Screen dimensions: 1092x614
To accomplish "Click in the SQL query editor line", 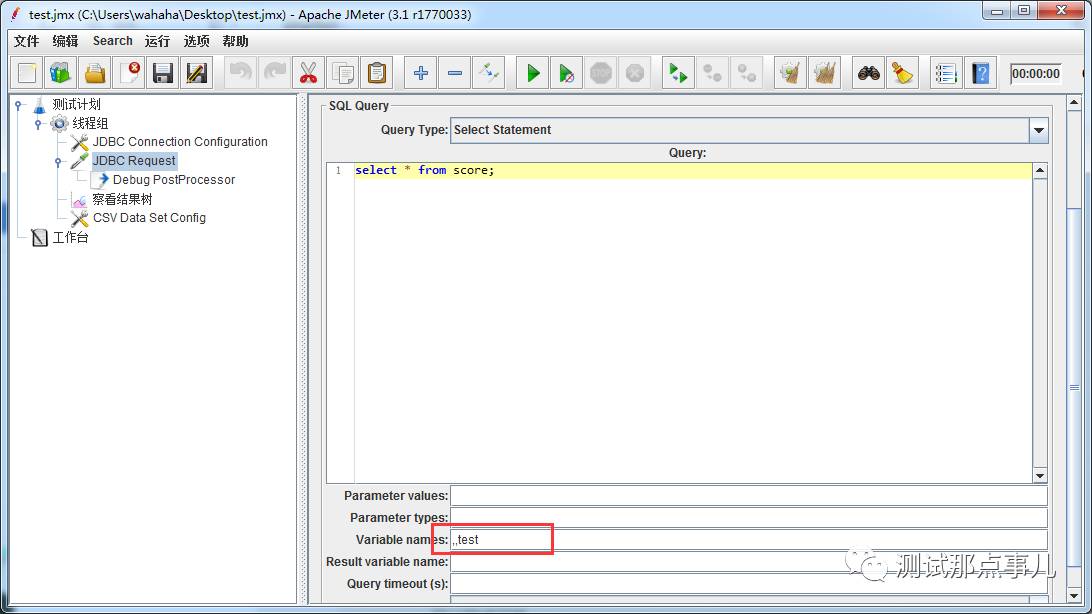I will click(693, 171).
